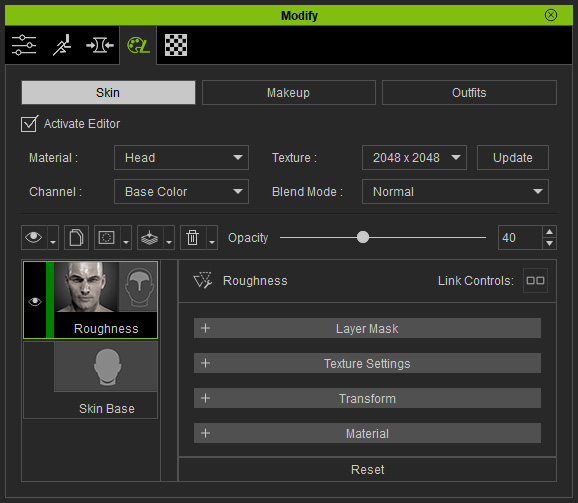
Task: Switch to the Makeup section
Action: (x=289, y=92)
